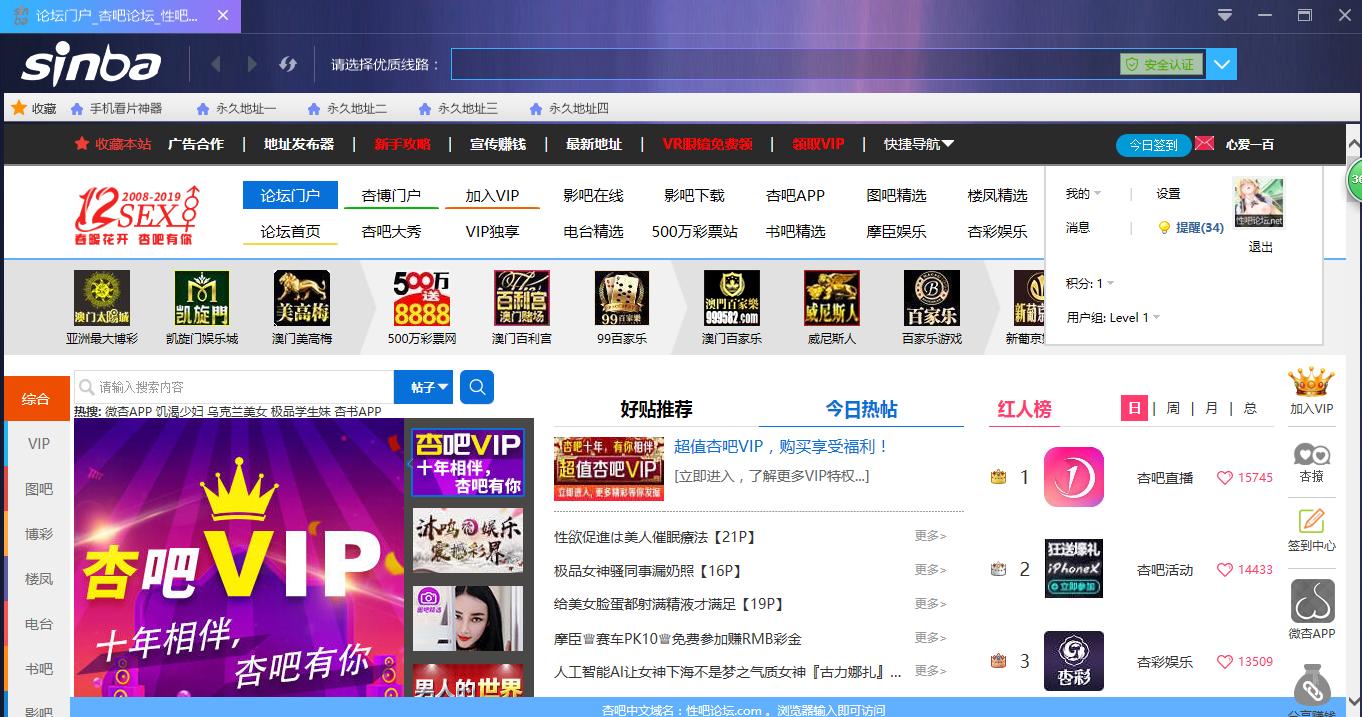Switch to 好贴推荐 tab

[656, 409]
